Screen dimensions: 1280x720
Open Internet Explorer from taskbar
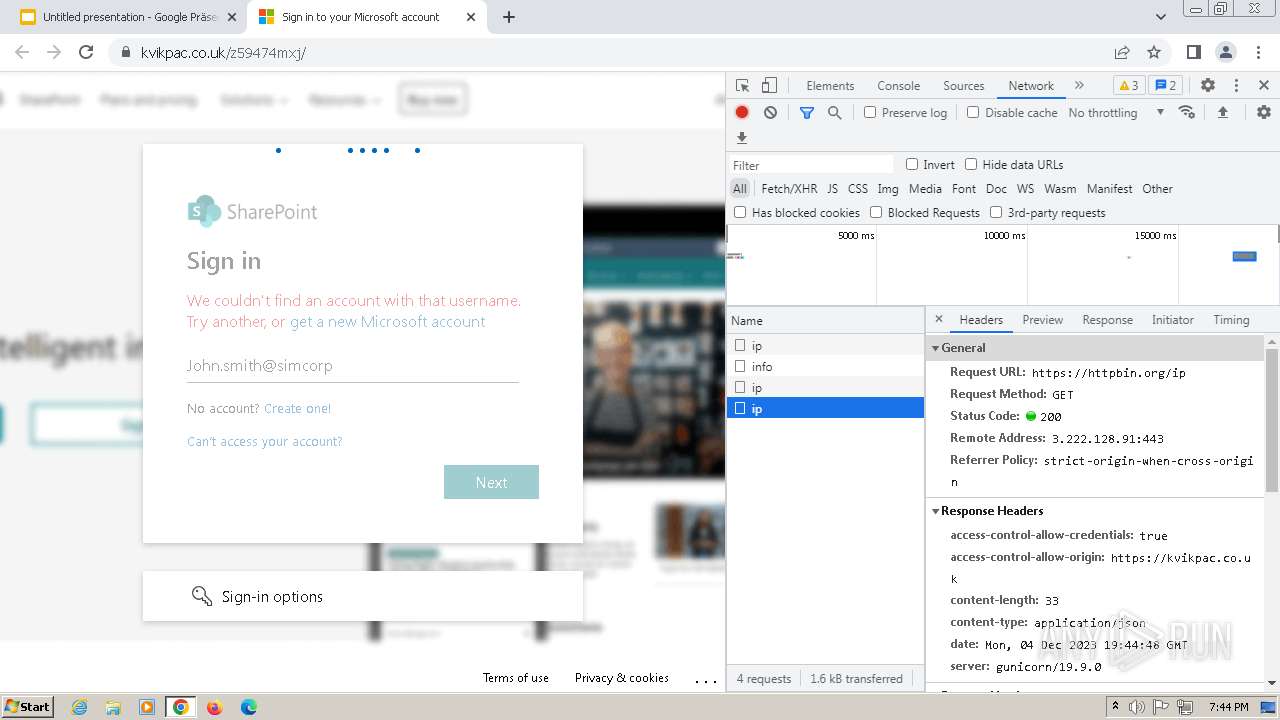point(79,707)
